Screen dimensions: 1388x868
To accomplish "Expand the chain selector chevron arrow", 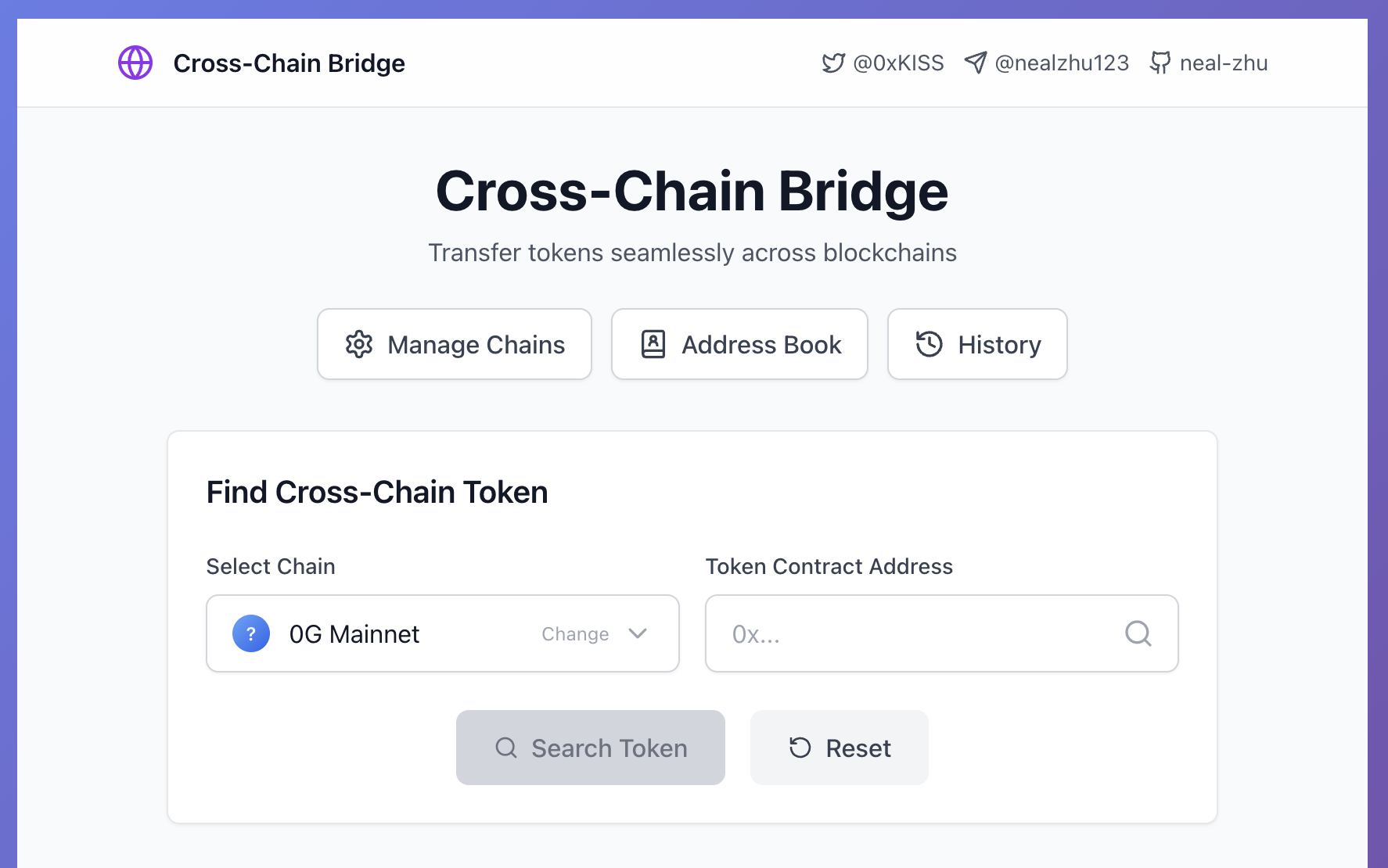I will (638, 633).
